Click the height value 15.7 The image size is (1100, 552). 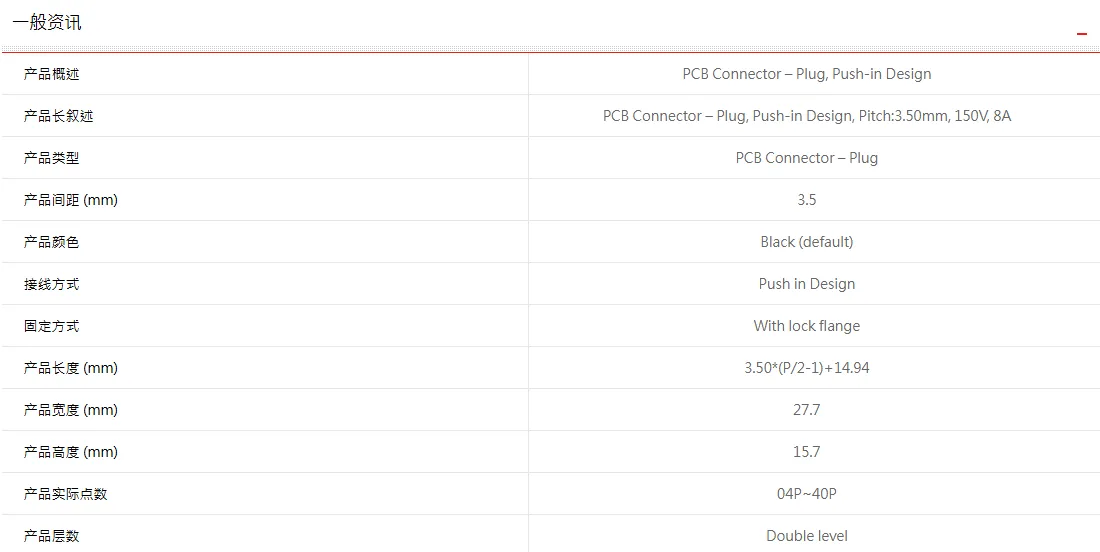(807, 452)
